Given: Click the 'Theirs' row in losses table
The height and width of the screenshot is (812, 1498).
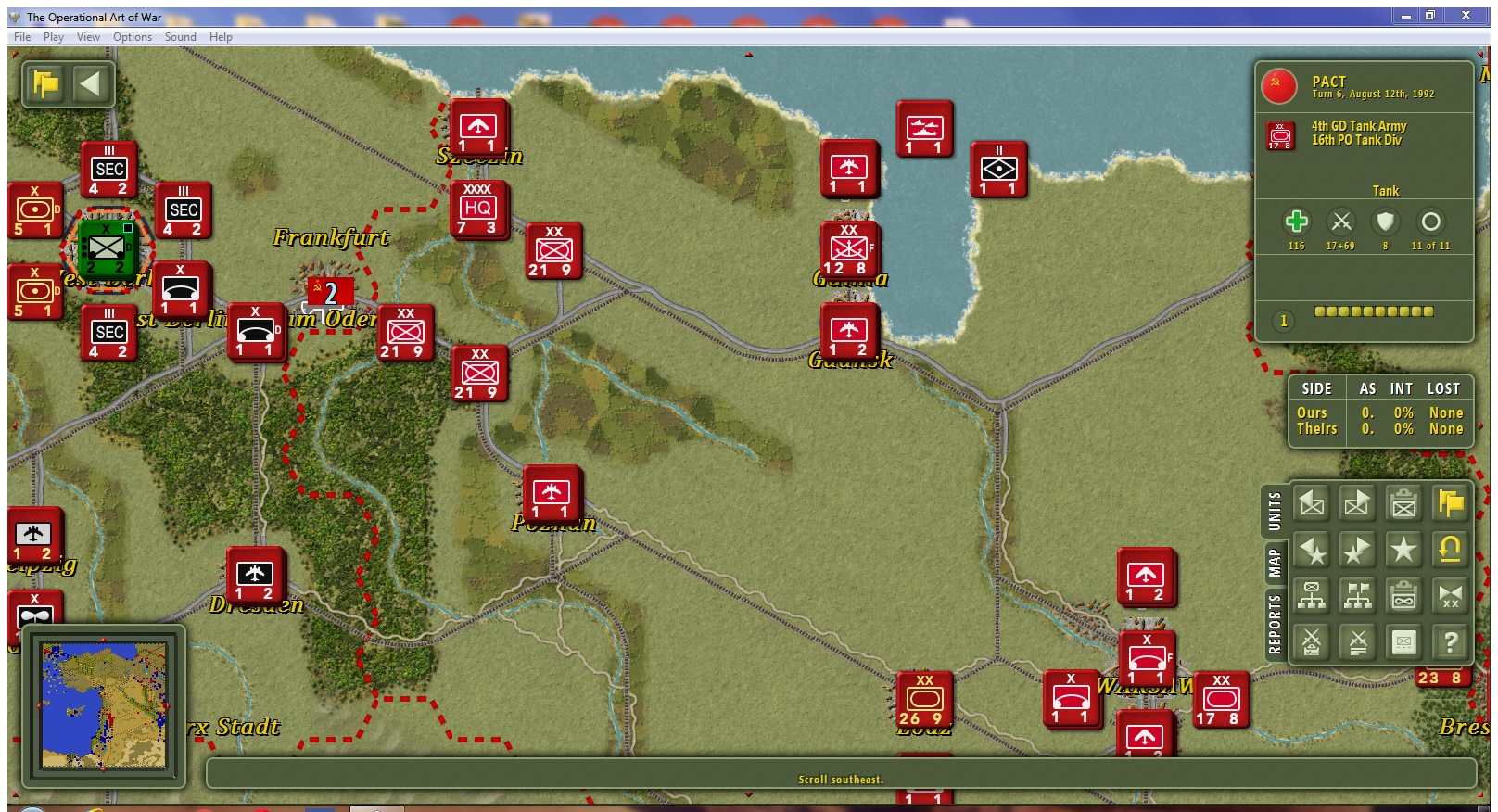Looking at the screenshot, I should (x=1380, y=429).
